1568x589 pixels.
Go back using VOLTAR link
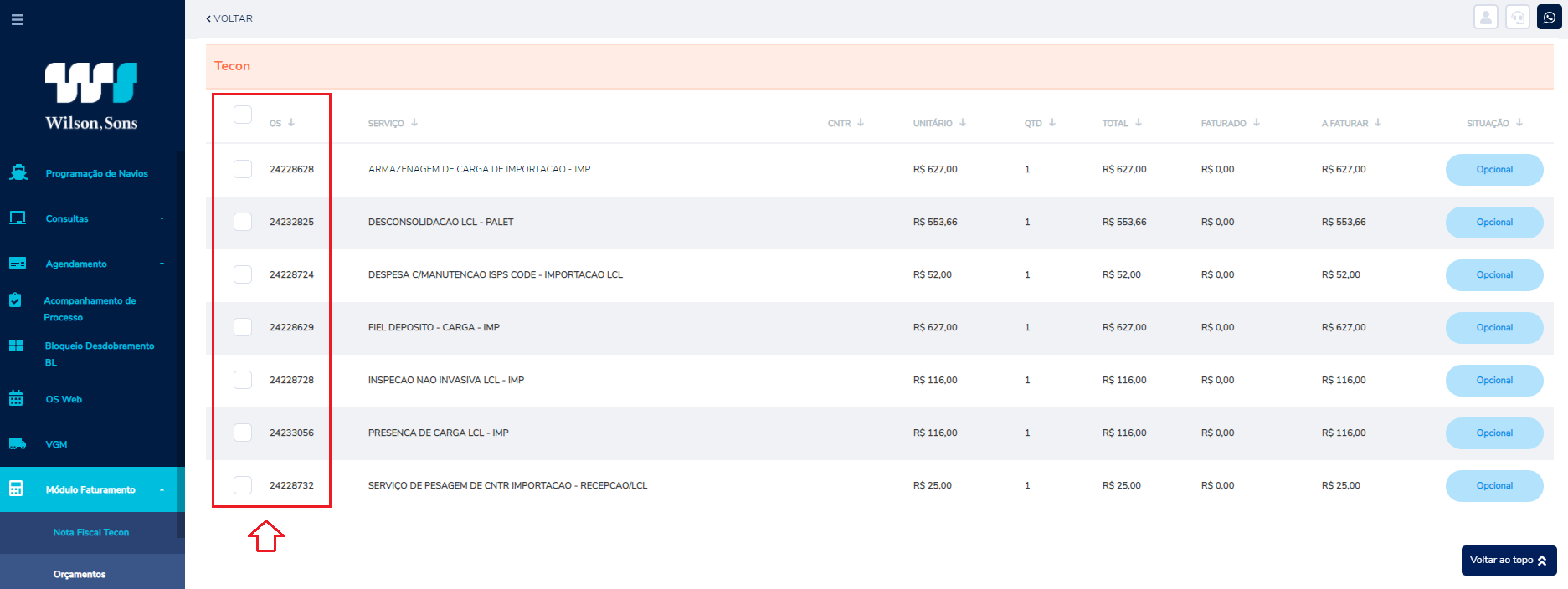click(x=229, y=18)
